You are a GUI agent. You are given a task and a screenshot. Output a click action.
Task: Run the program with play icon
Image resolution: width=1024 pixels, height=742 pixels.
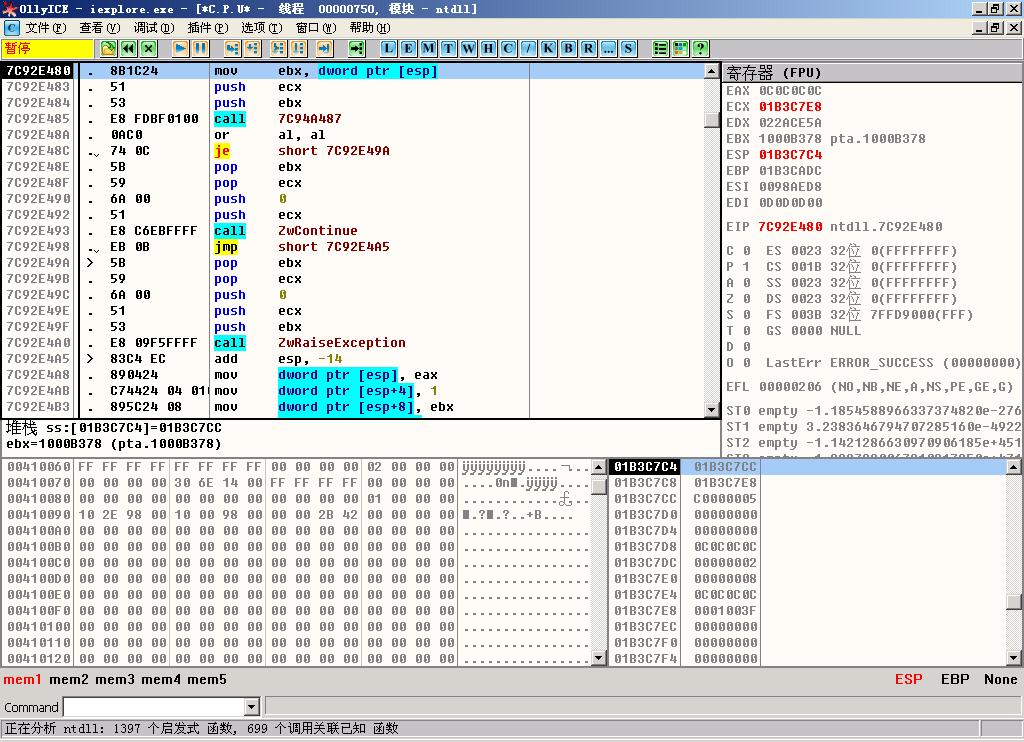pyautogui.click(x=181, y=48)
